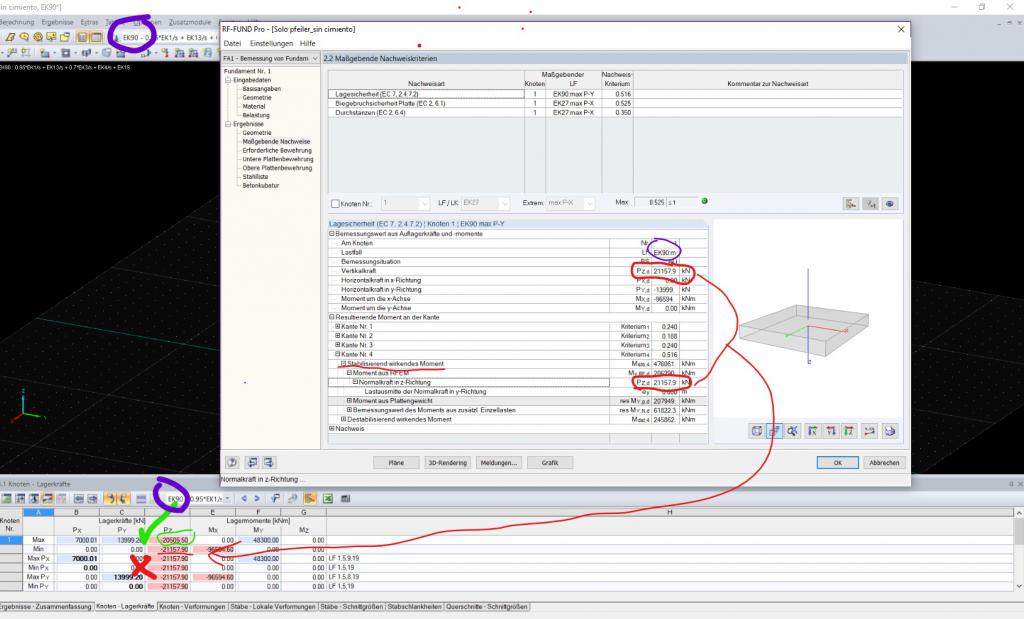Switch to Knoten - Verformungen tab
1024x619 pixels.
pos(192,607)
